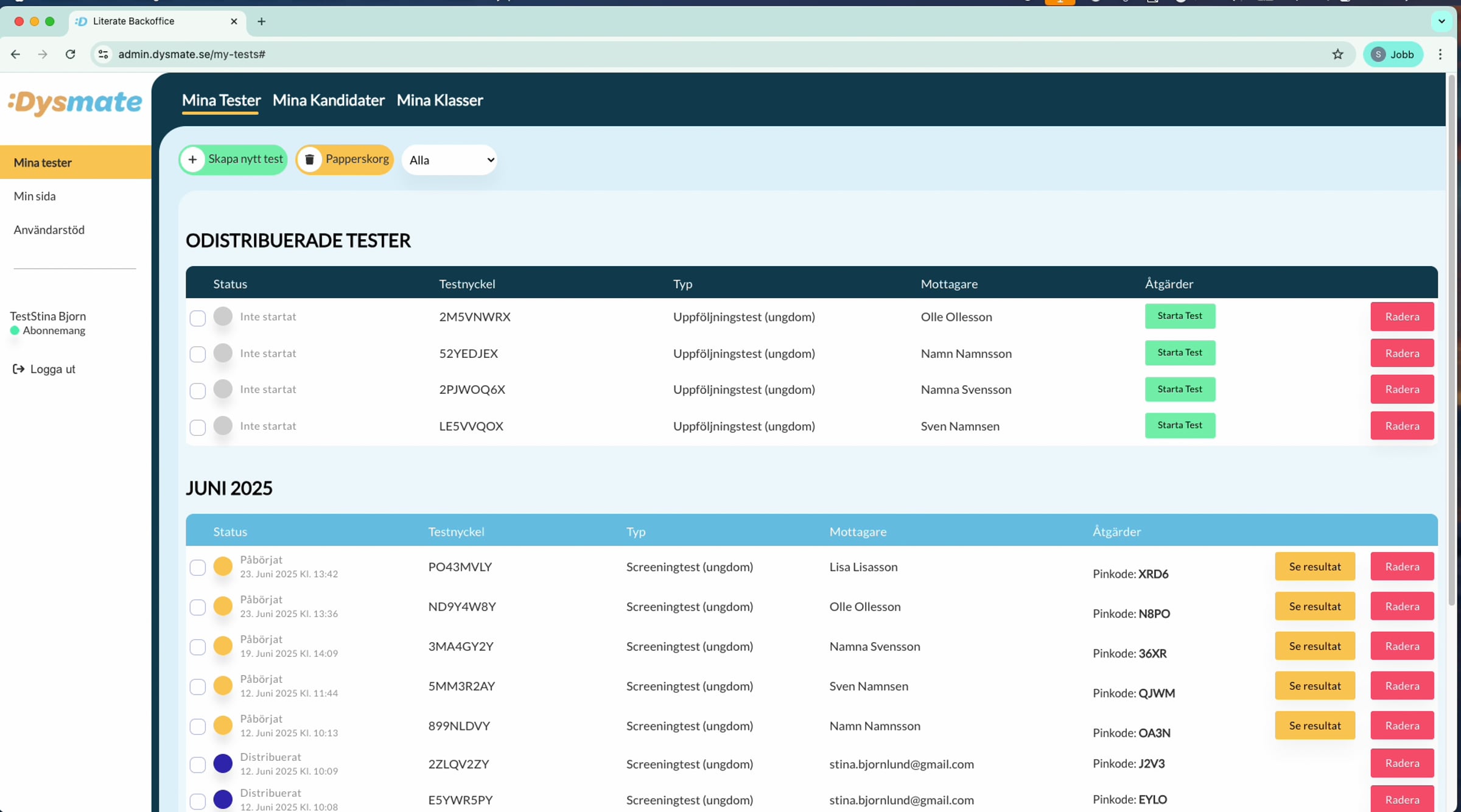The height and width of the screenshot is (812, 1461).
Task: Expand the tab search chevron
Action: 1441,21
